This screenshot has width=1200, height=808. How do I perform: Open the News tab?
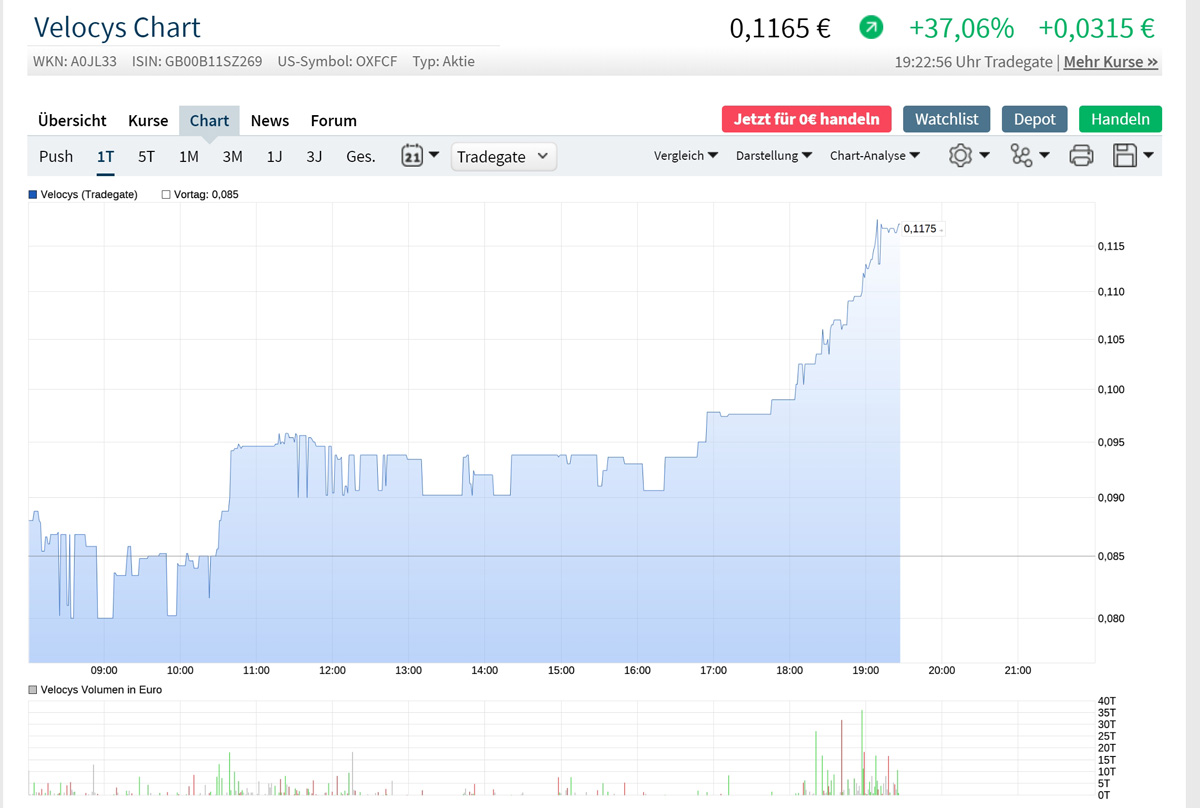pos(270,120)
